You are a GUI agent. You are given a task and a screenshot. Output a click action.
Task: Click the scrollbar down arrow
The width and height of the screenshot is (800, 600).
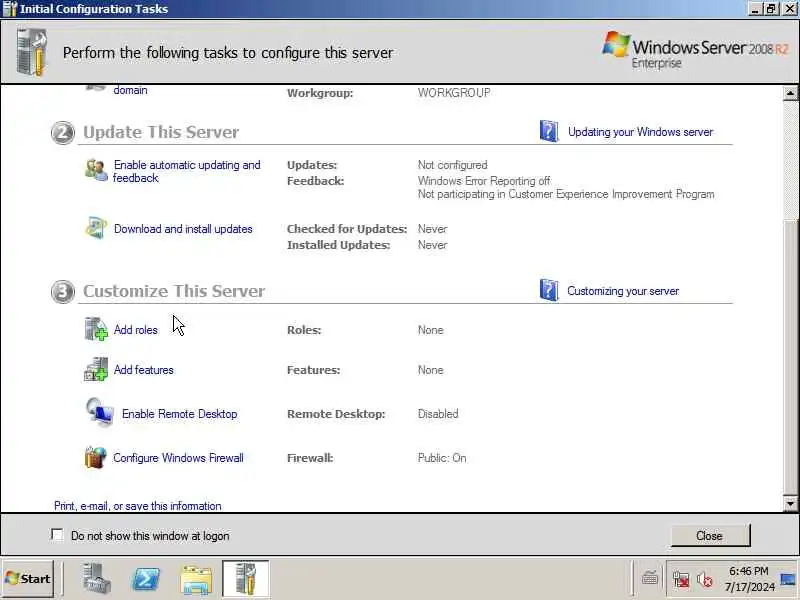coord(790,504)
